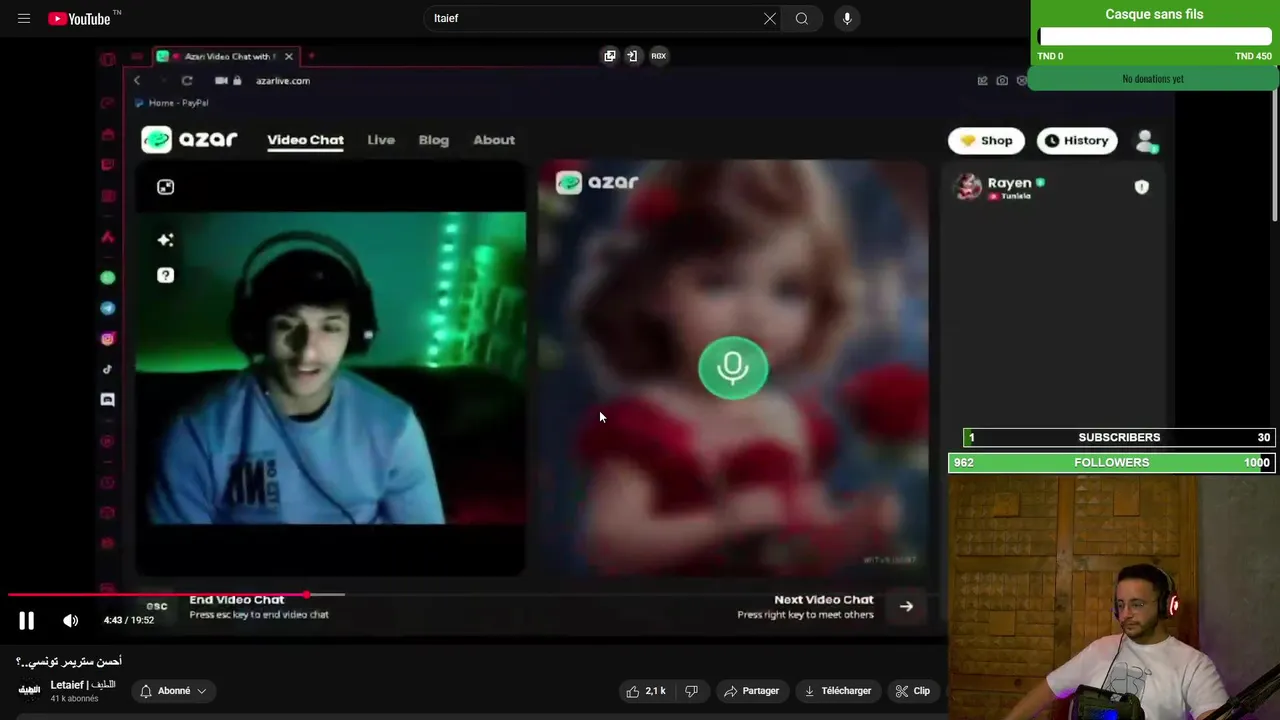Image resolution: width=1280 pixels, height=720 pixels.
Task: Toggle the green microphone button
Action: coord(733,368)
